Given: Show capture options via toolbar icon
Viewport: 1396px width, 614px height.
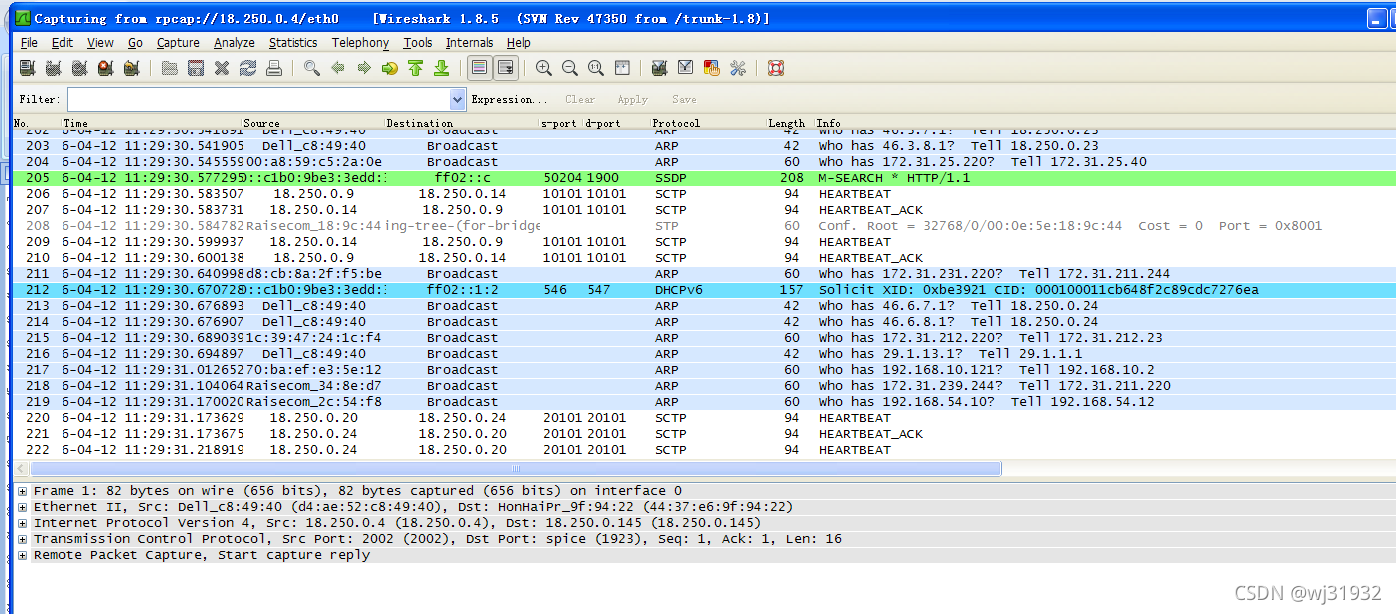Looking at the screenshot, I should [x=53, y=68].
